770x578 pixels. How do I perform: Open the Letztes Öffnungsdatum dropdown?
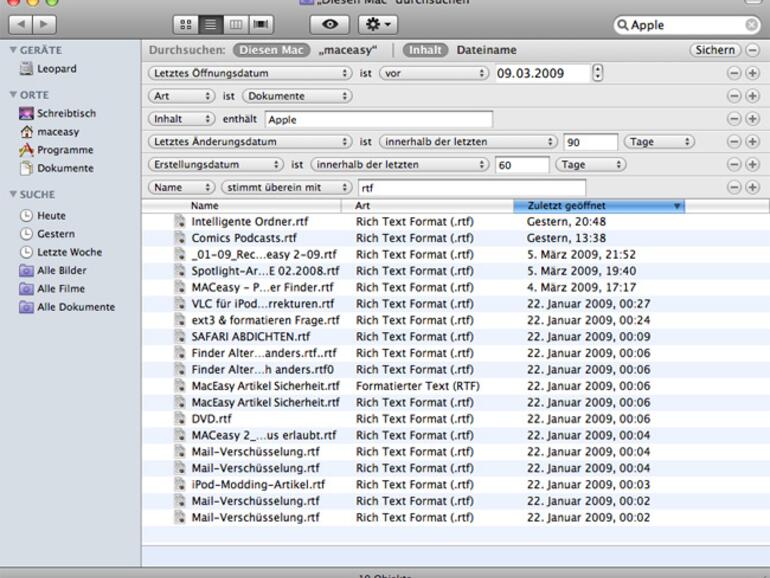tap(250, 73)
